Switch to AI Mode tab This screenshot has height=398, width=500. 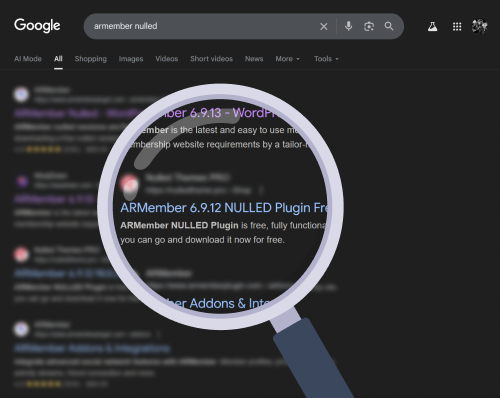coord(28,59)
